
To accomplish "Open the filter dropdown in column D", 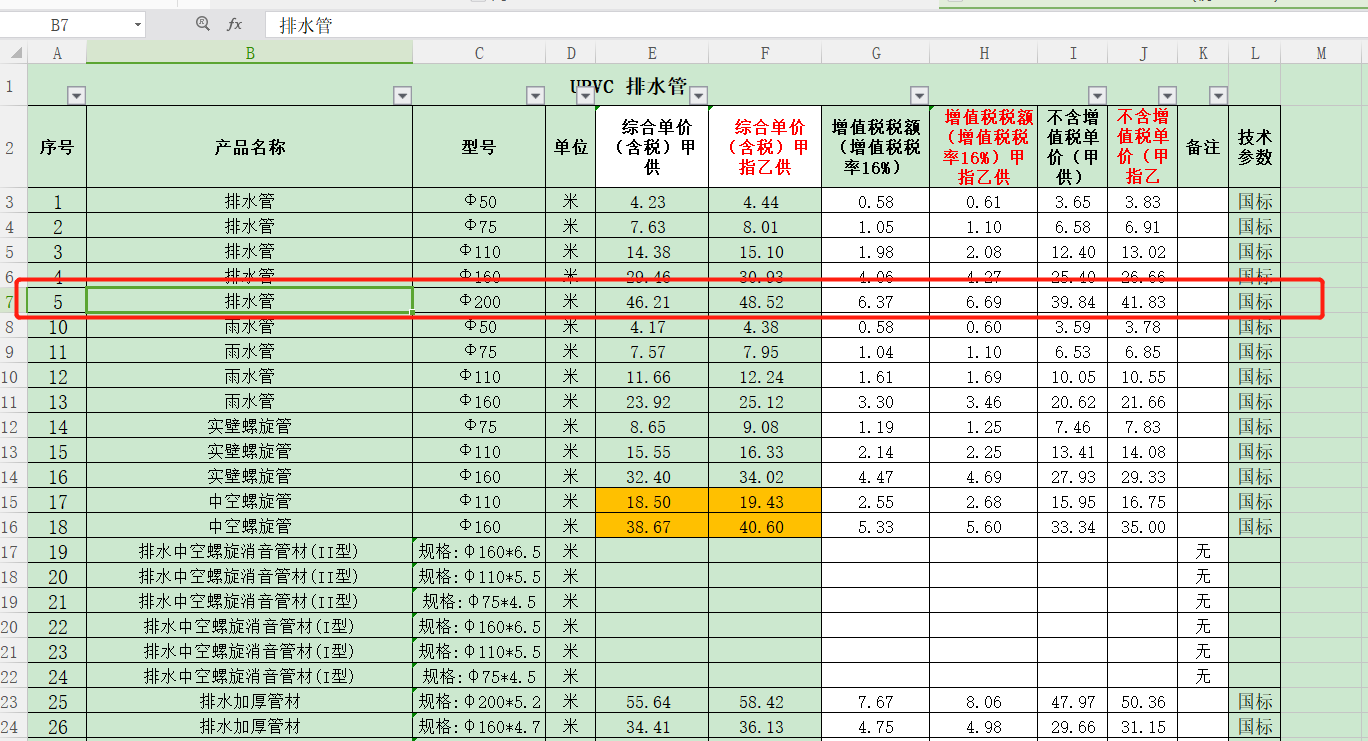I will 586,96.
